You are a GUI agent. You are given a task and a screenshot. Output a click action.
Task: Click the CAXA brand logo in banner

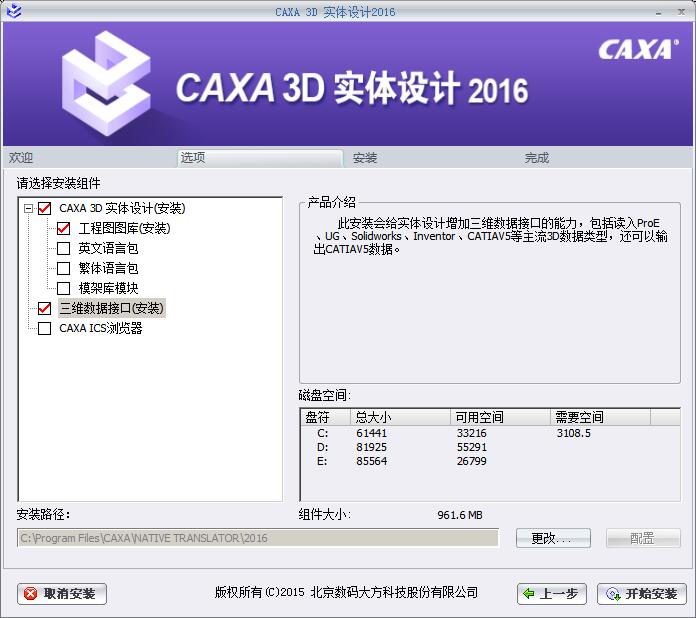pos(638,49)
